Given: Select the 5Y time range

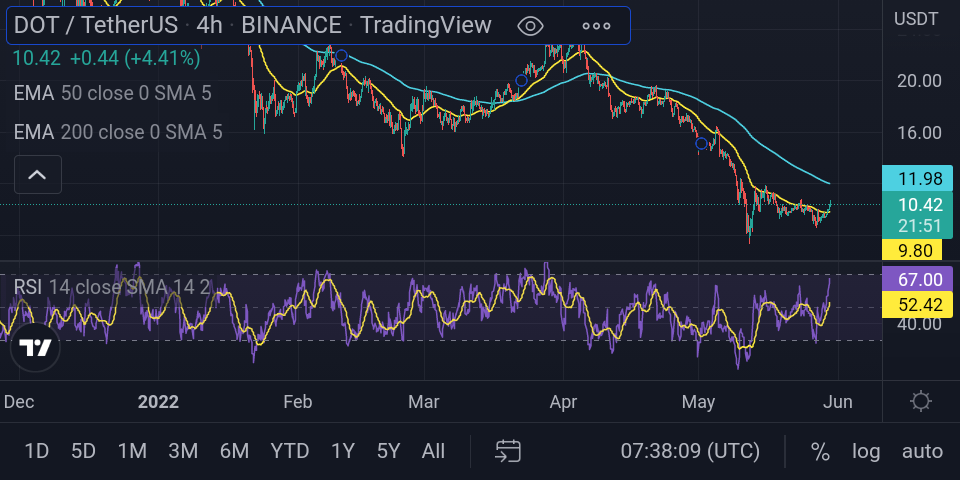Looking at the screenshot, I should click(388, 452).
